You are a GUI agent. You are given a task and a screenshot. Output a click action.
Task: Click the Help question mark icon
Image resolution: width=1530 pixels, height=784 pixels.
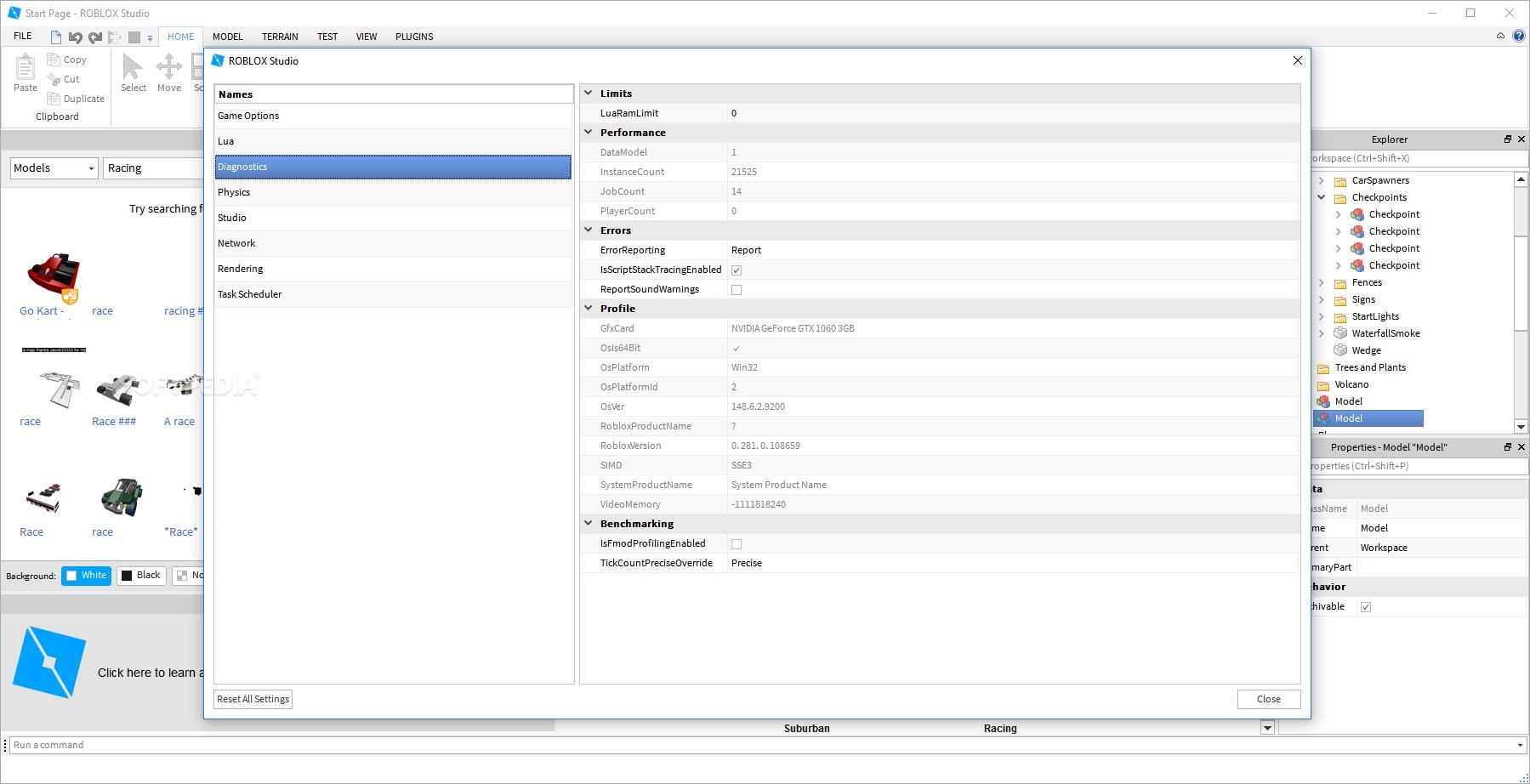1519,36
